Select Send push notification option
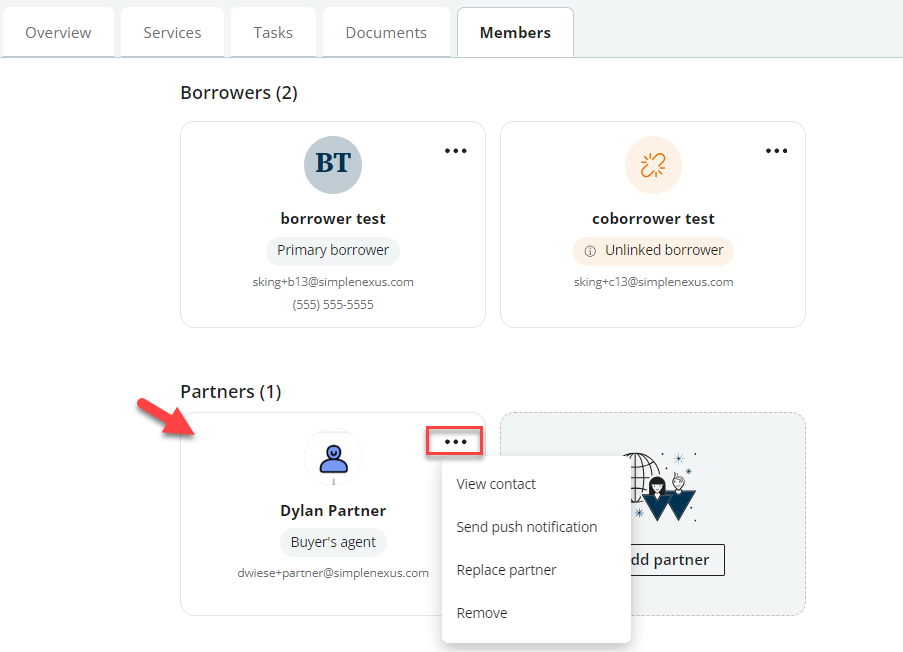 526,527
